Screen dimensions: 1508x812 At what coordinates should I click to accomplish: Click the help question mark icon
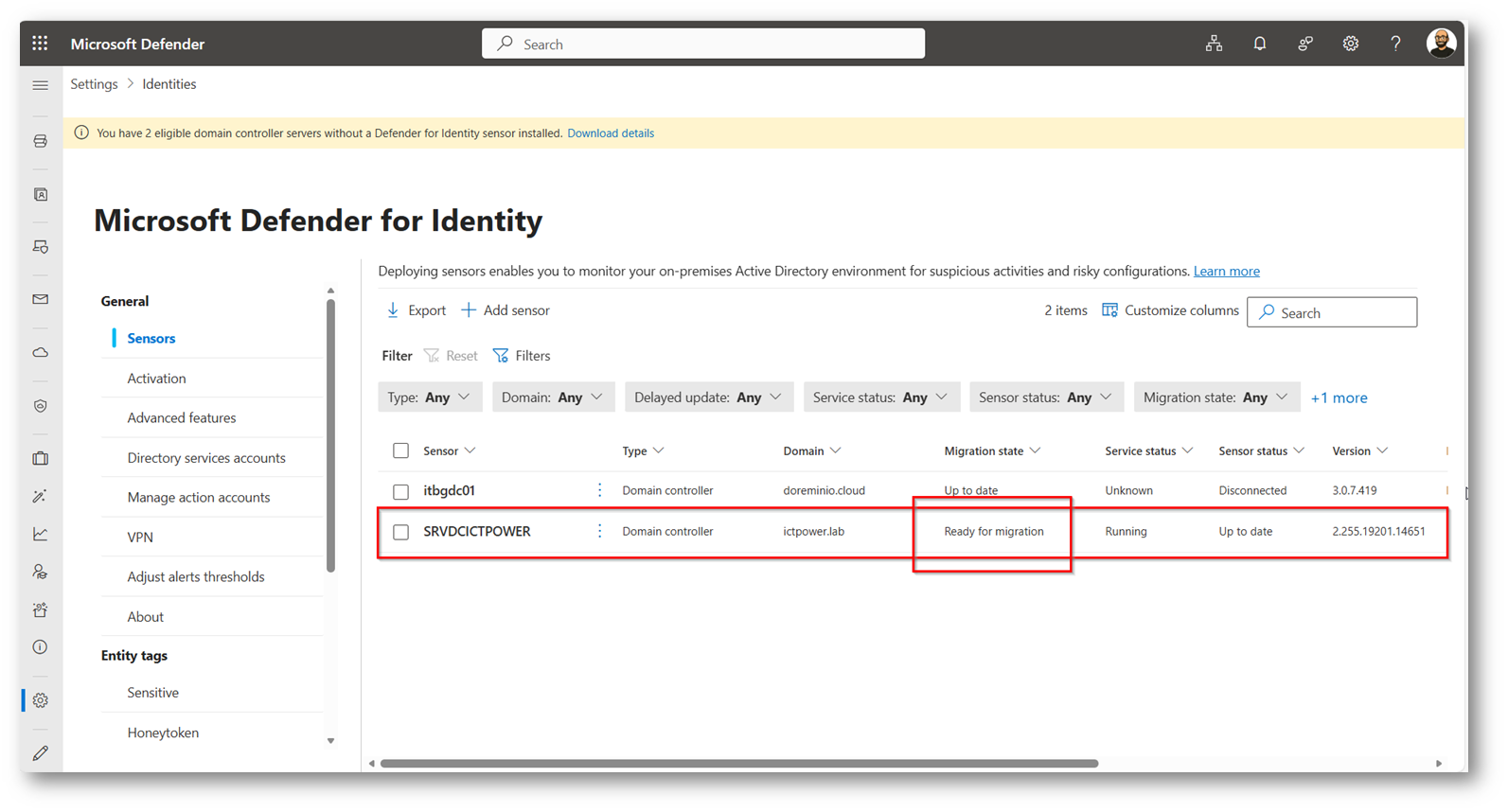click(1395, 44)
